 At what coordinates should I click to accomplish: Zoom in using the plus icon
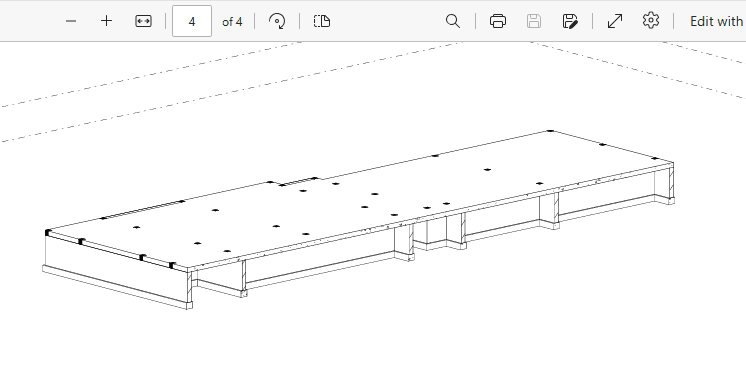tap(107, 21)
